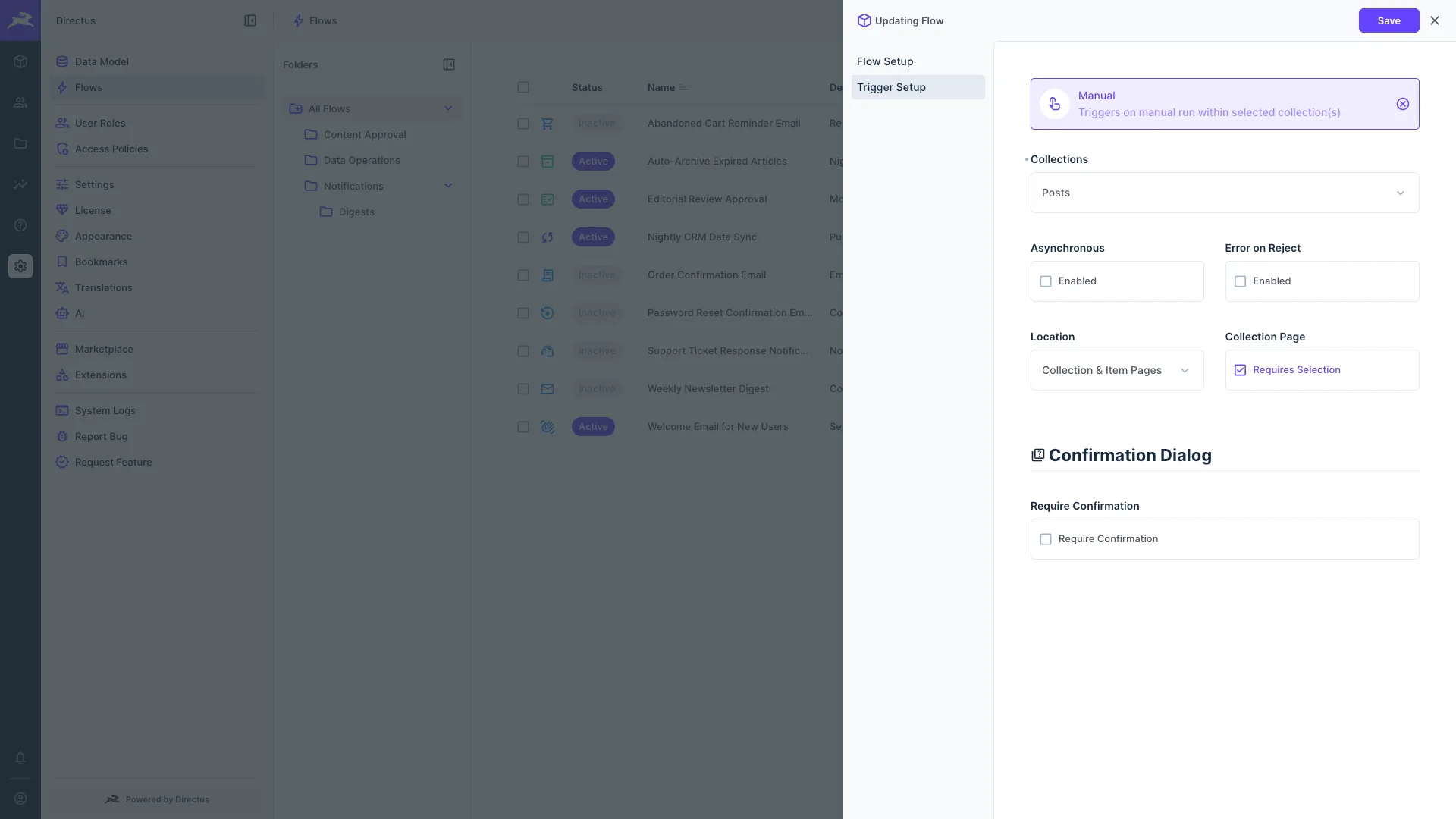Click the Support Ticket Response flow icon

point(548,351)
